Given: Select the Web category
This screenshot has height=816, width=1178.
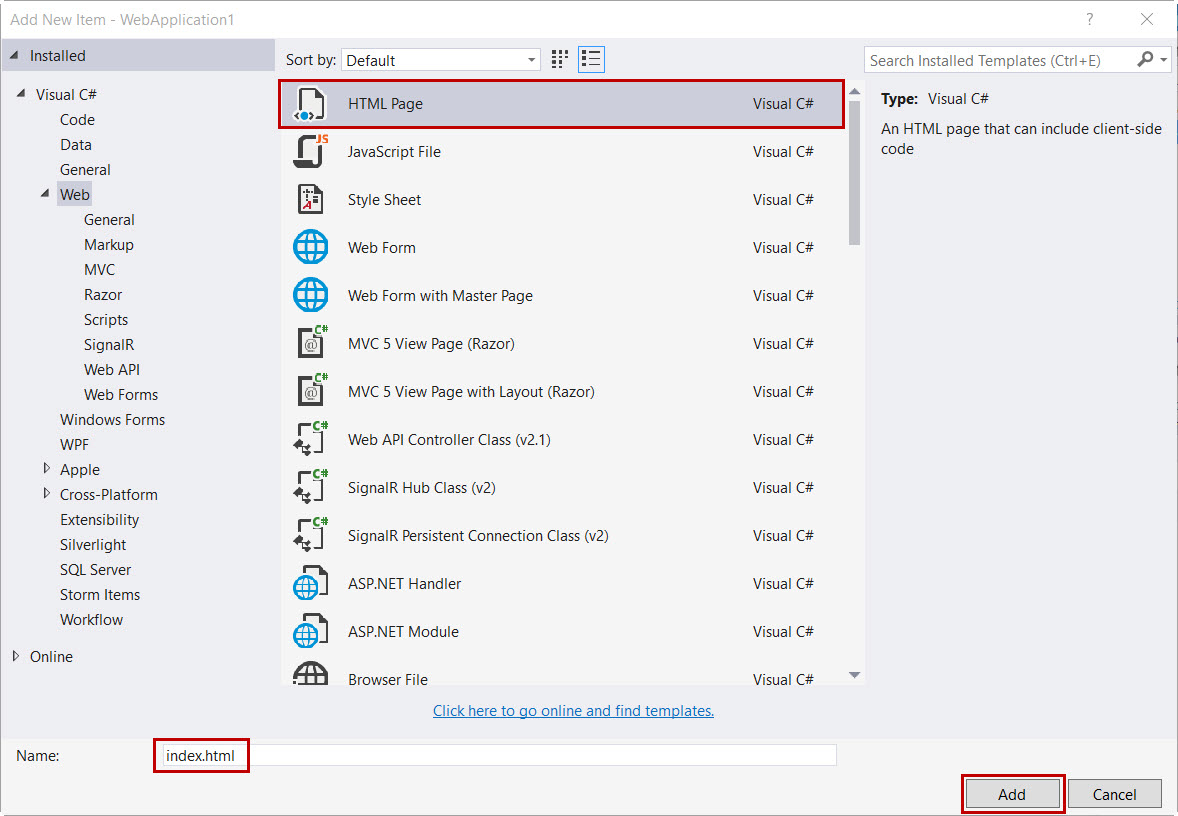Looking at the screenshot, I should 74,195.
